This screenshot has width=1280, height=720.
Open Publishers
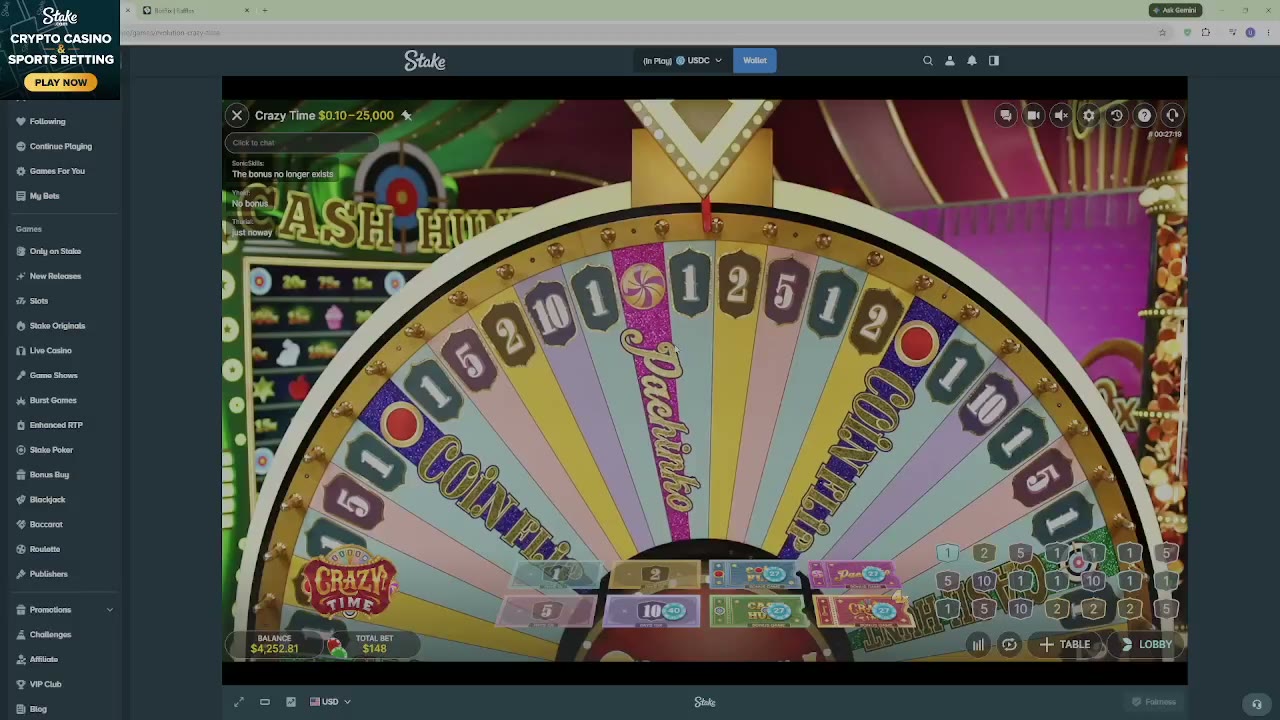tap(48, 574)
